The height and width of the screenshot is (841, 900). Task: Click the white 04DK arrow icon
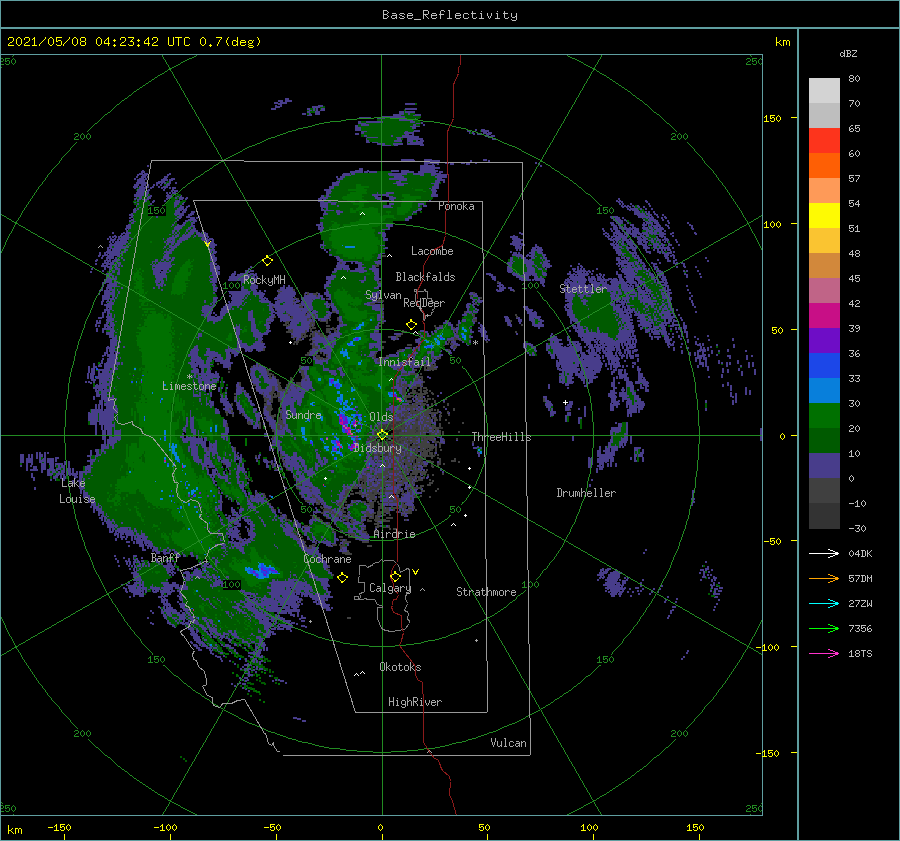[824, 554]
